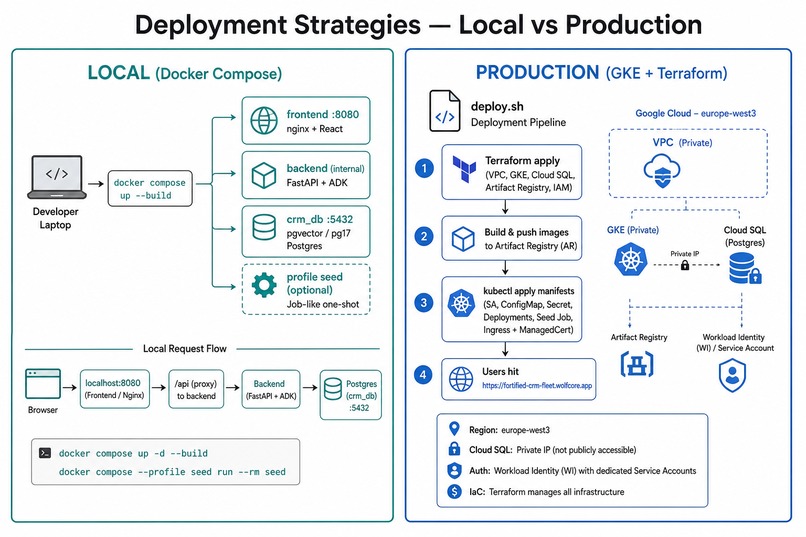Click the kubectl apply manifests step box

coord(511,309)
